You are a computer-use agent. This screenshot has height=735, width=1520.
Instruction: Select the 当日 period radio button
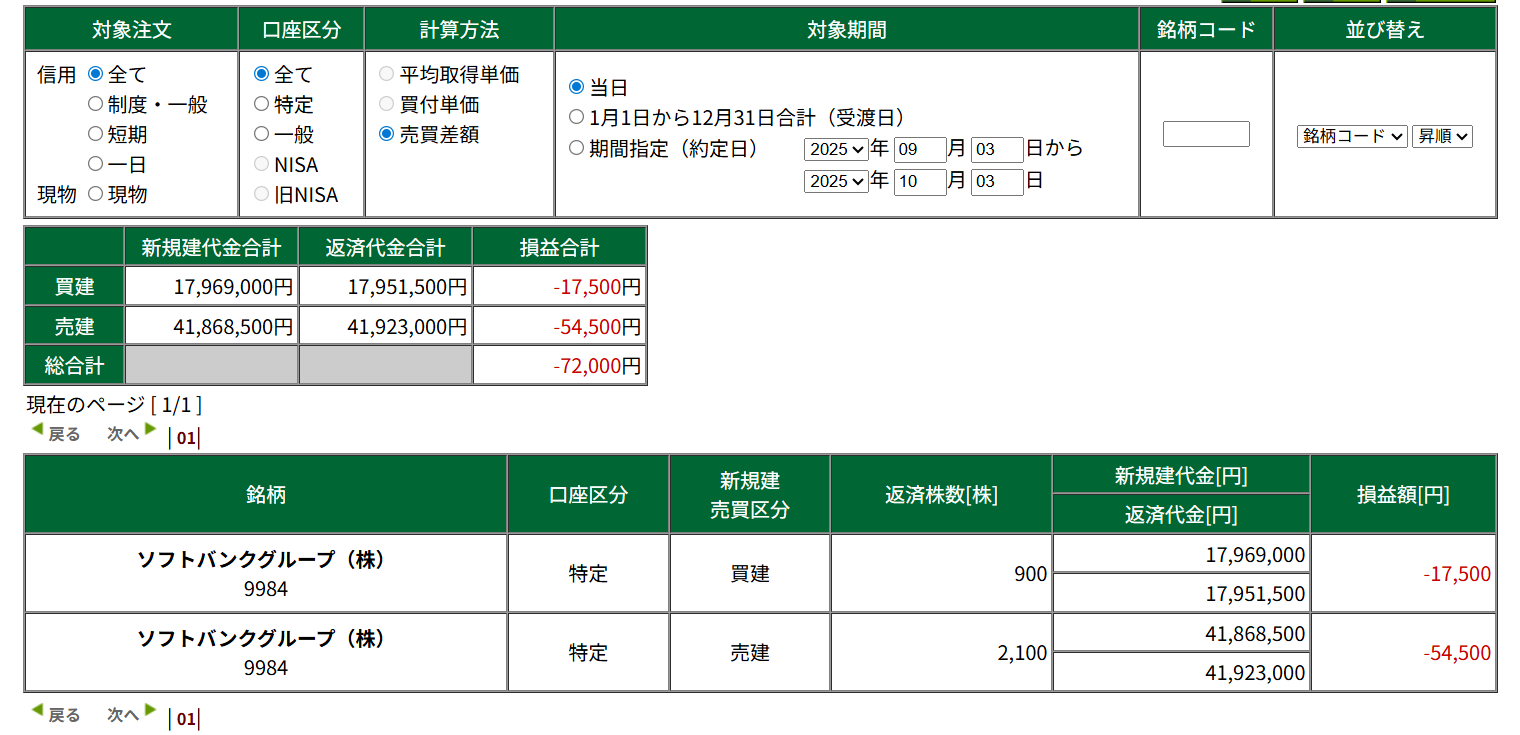576,87
